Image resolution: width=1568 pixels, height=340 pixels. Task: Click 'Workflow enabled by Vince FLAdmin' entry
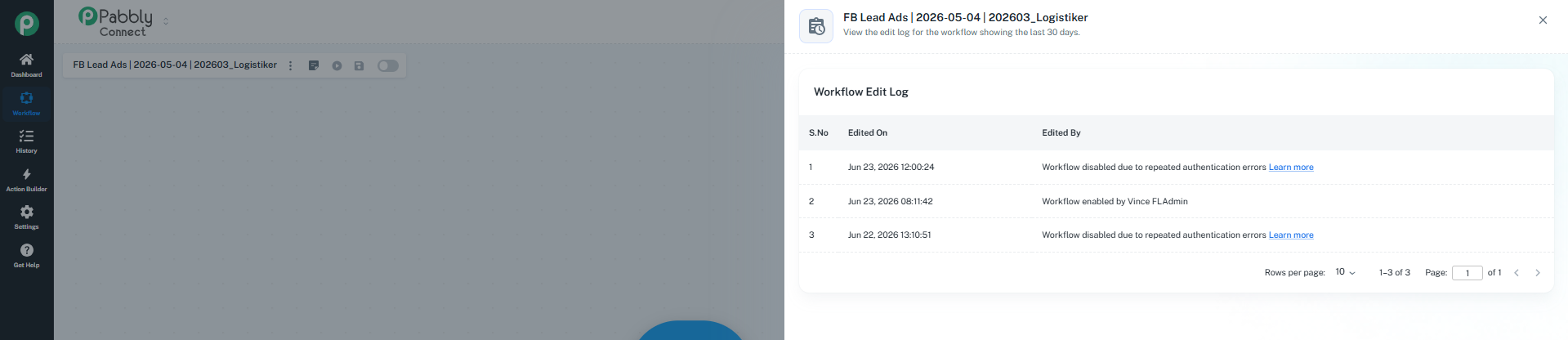pos(1115,201)
